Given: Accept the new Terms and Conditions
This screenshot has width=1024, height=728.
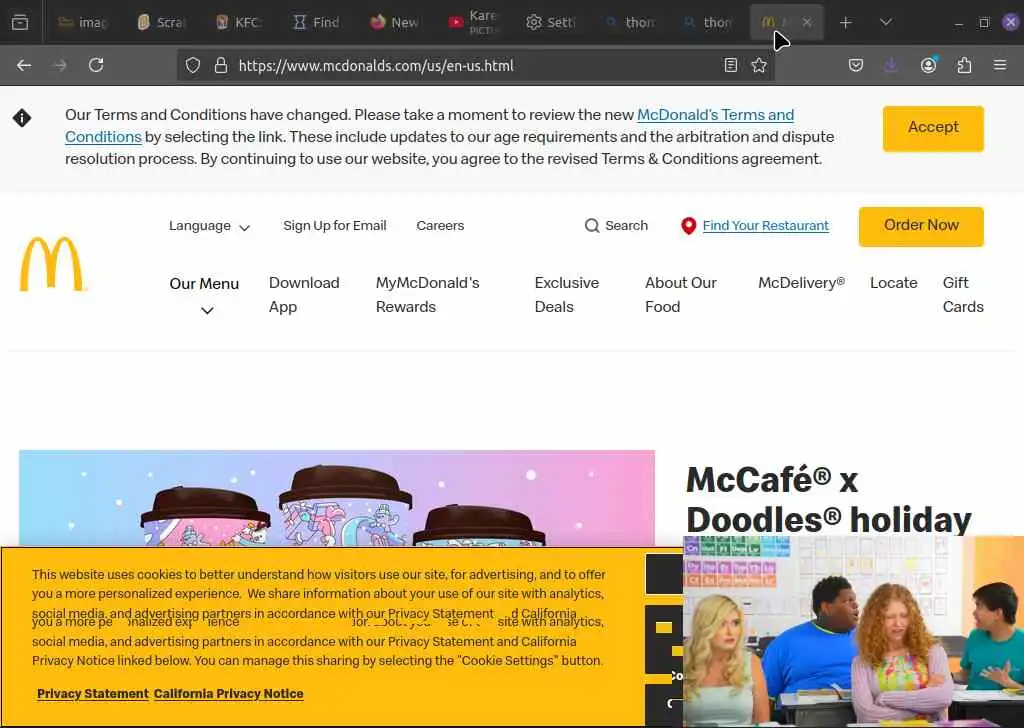Looking at the screenshot, I should click(x=933, y=128).
